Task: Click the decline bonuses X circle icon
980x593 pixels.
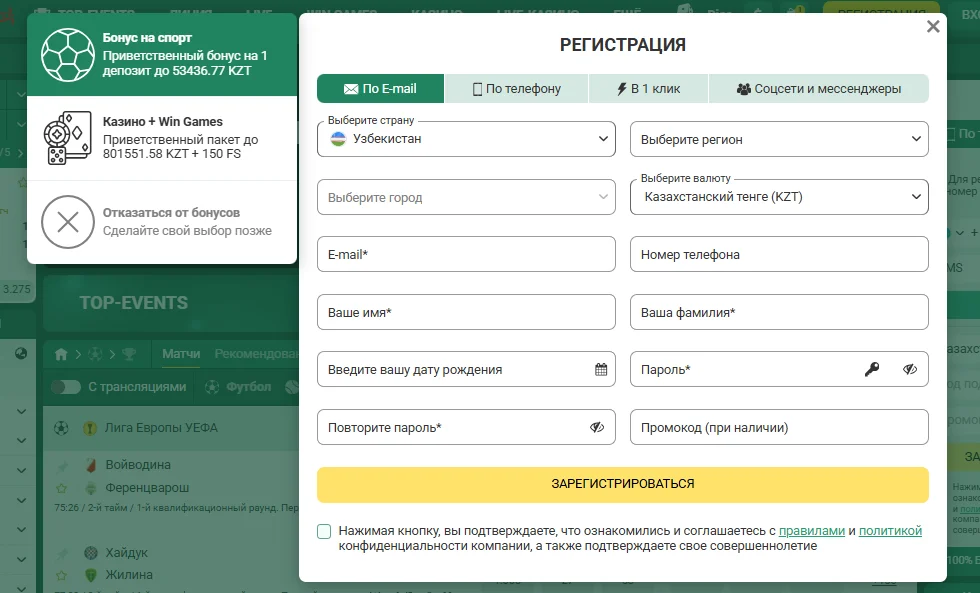Action: click(x=68, y=222)
